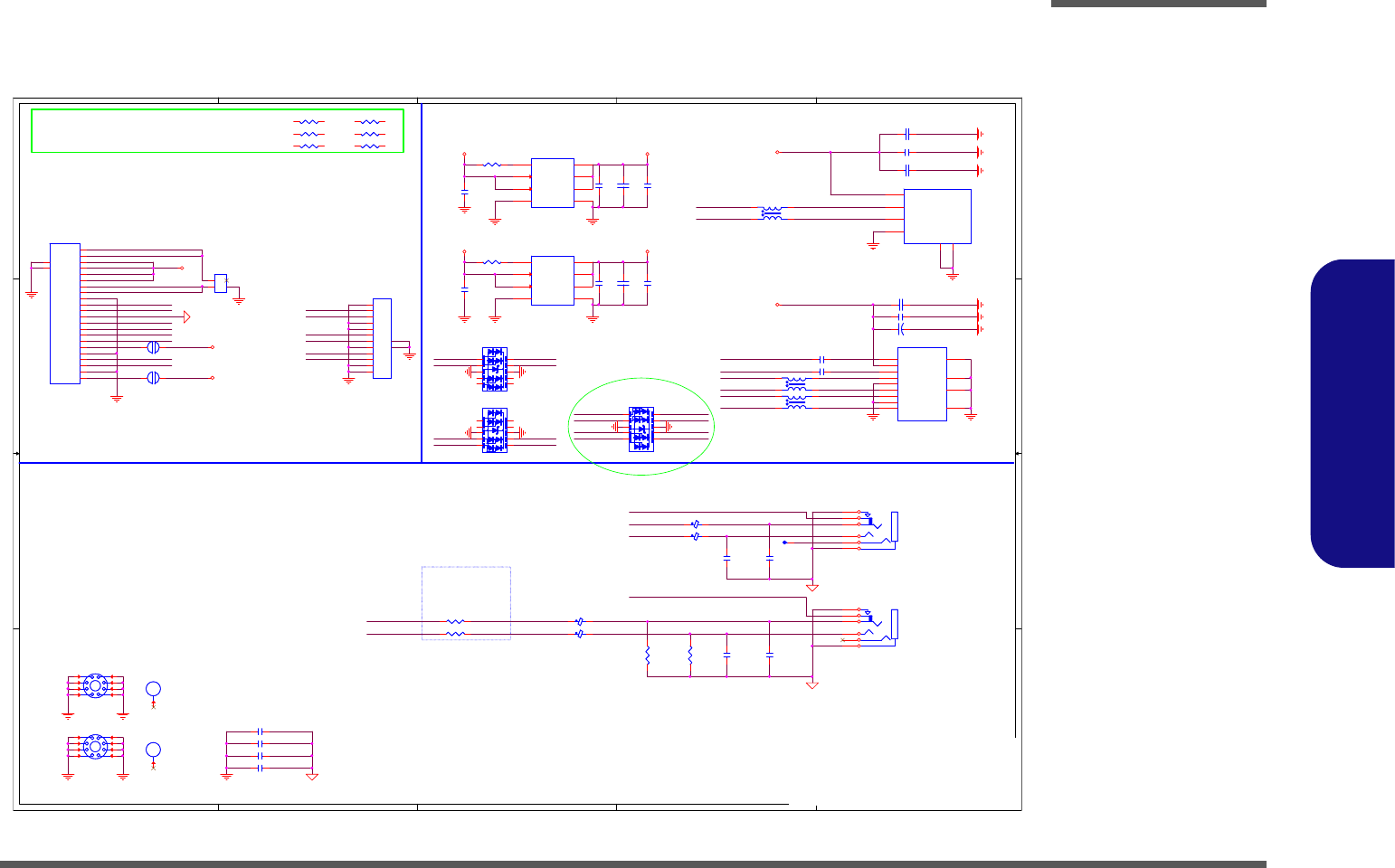Select the lower blue test point circle
The image size is (1395, 868).
154,750
